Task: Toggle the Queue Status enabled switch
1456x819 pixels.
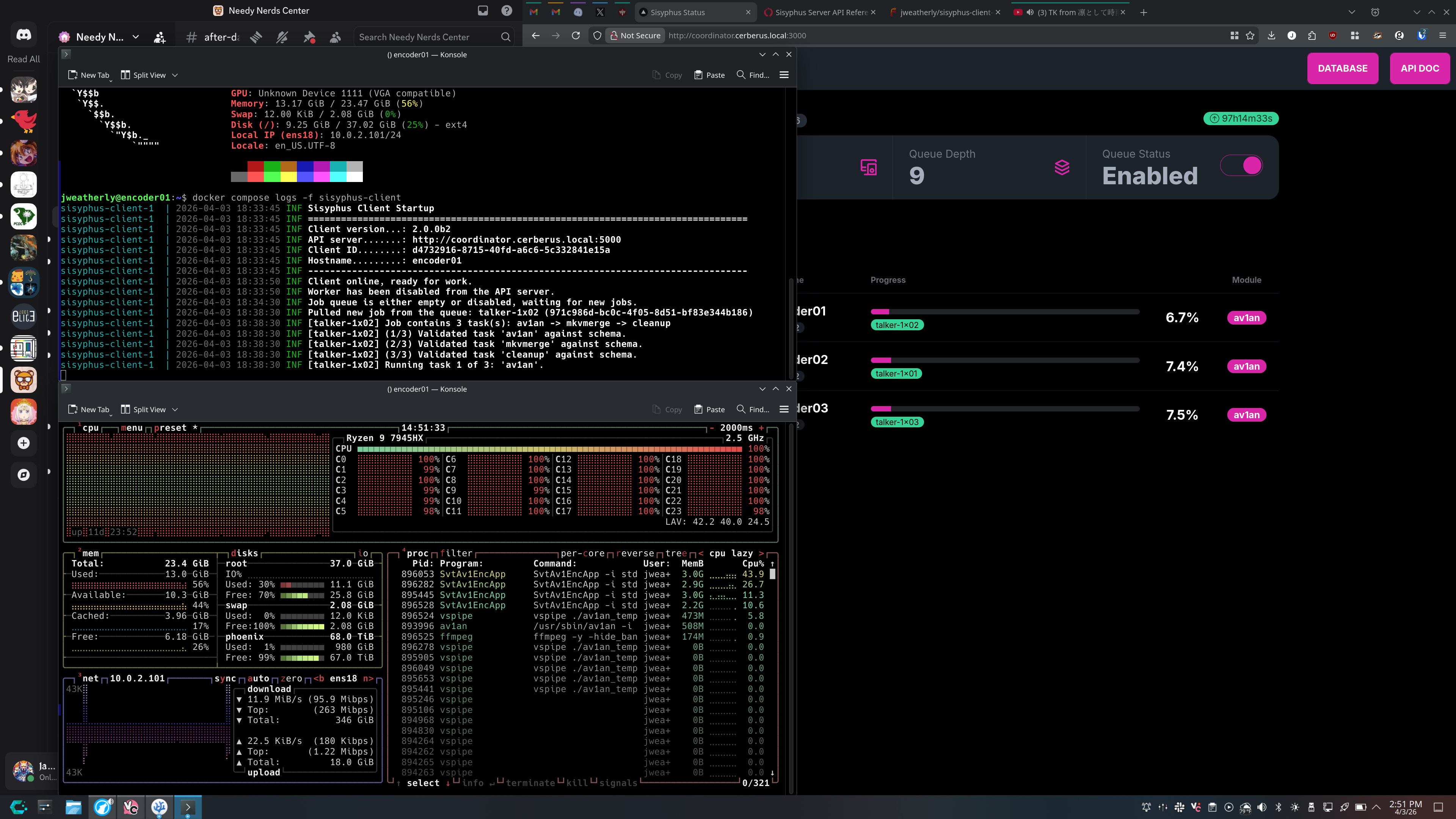Action: (x=1241, y=166)
